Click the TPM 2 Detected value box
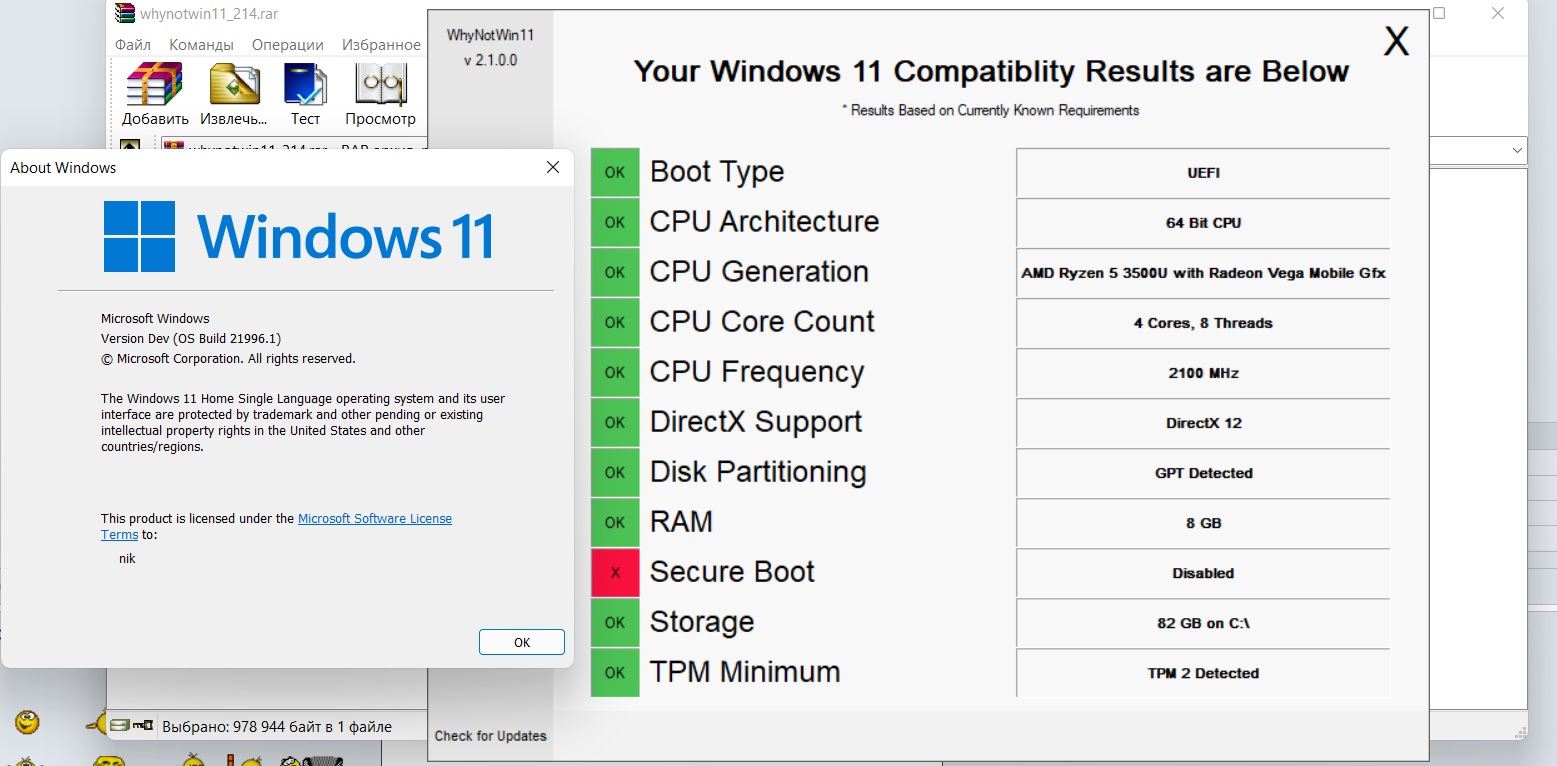1557x766 pixels. pos(1203,673)
